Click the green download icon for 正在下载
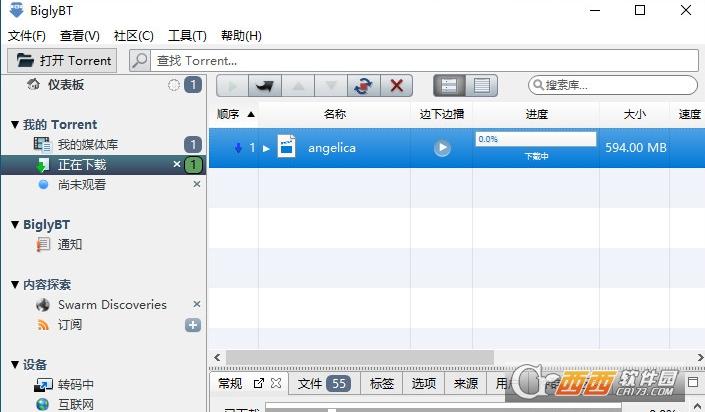This screenshot has height=412, width=705. pos(42,165)
